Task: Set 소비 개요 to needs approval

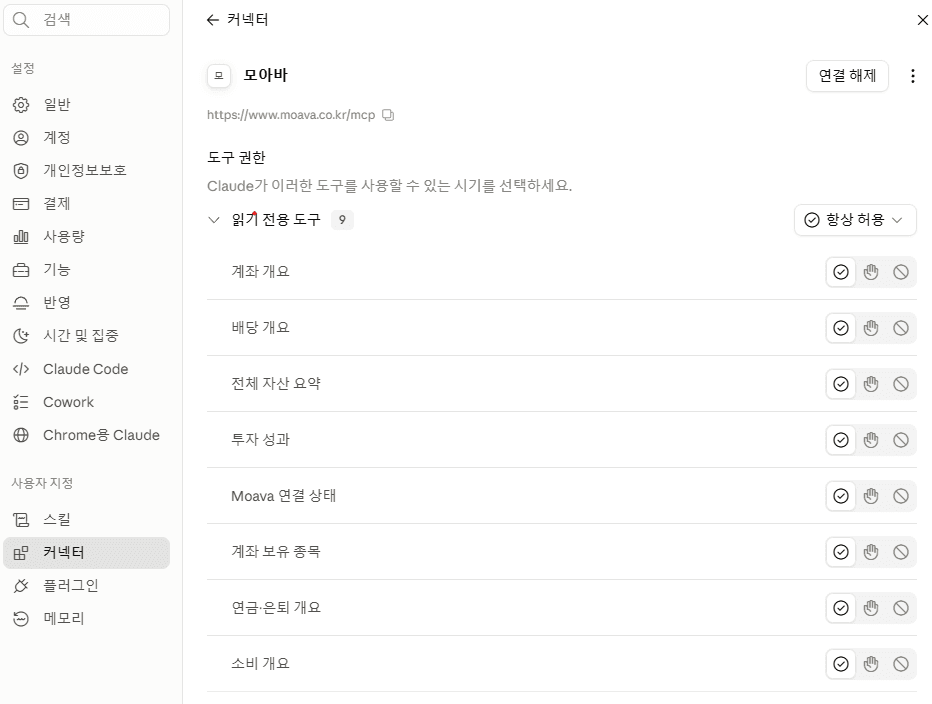Action: pos(871,664)
